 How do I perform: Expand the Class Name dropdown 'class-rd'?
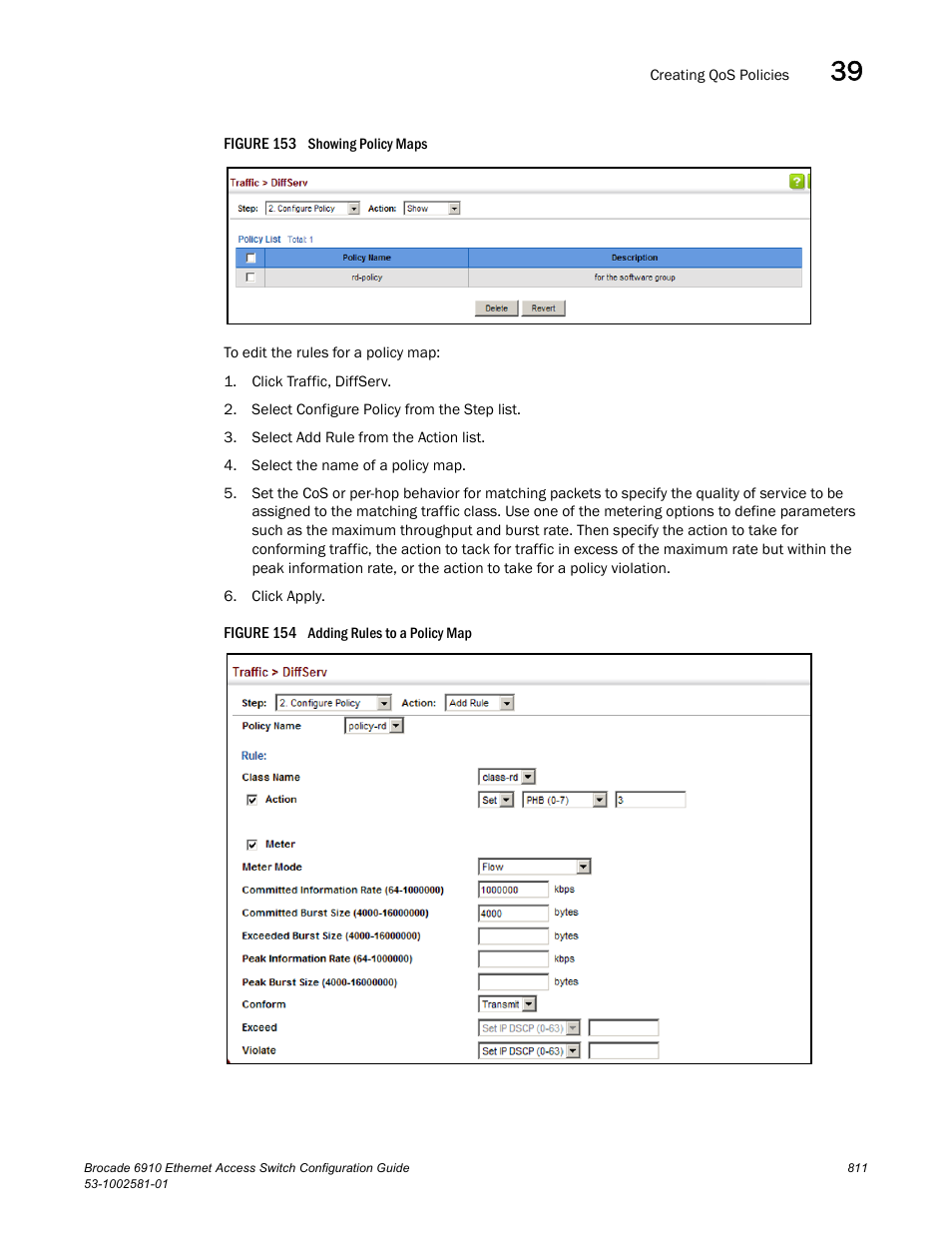(507, 777)
